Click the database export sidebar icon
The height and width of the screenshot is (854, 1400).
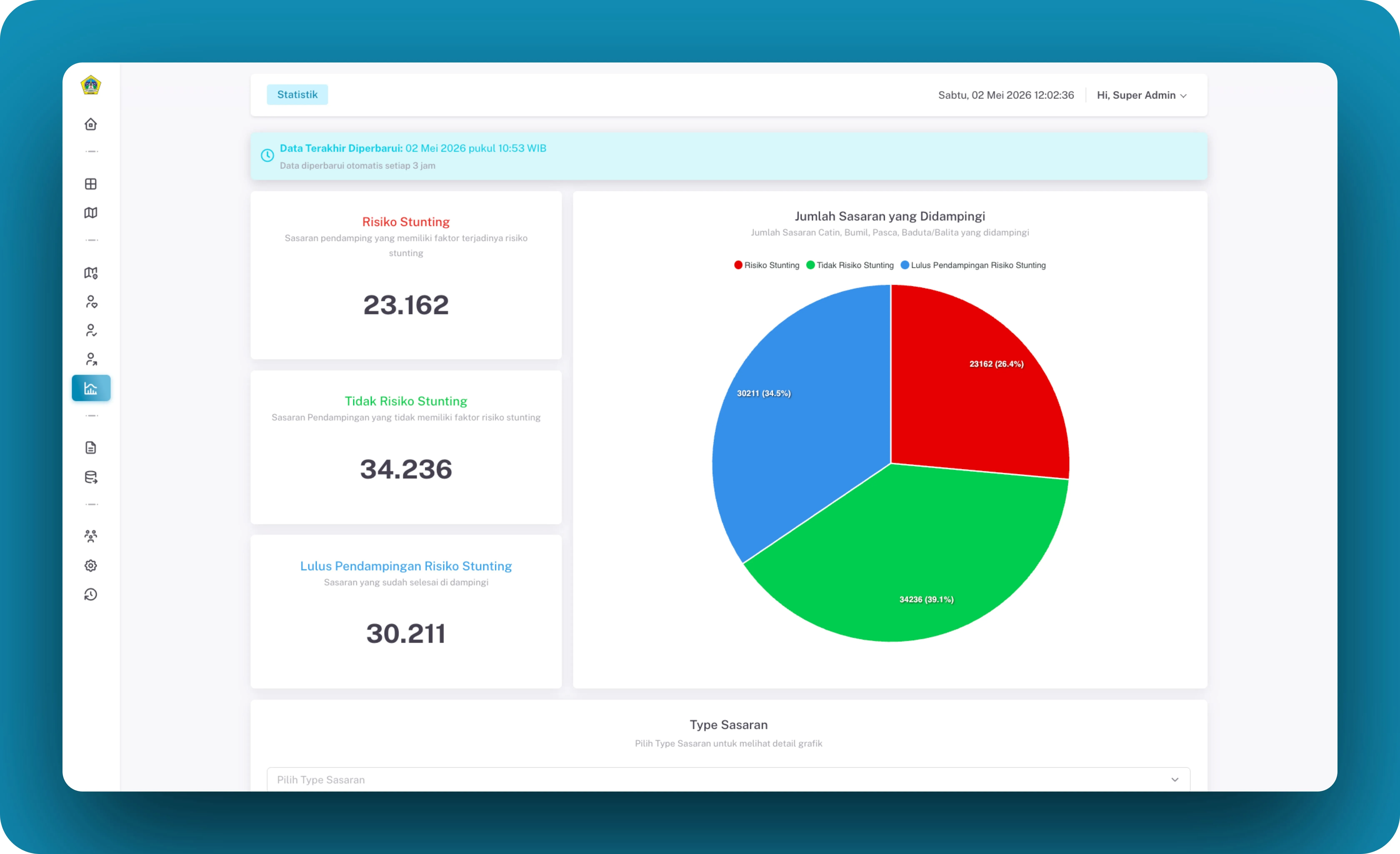91,477
